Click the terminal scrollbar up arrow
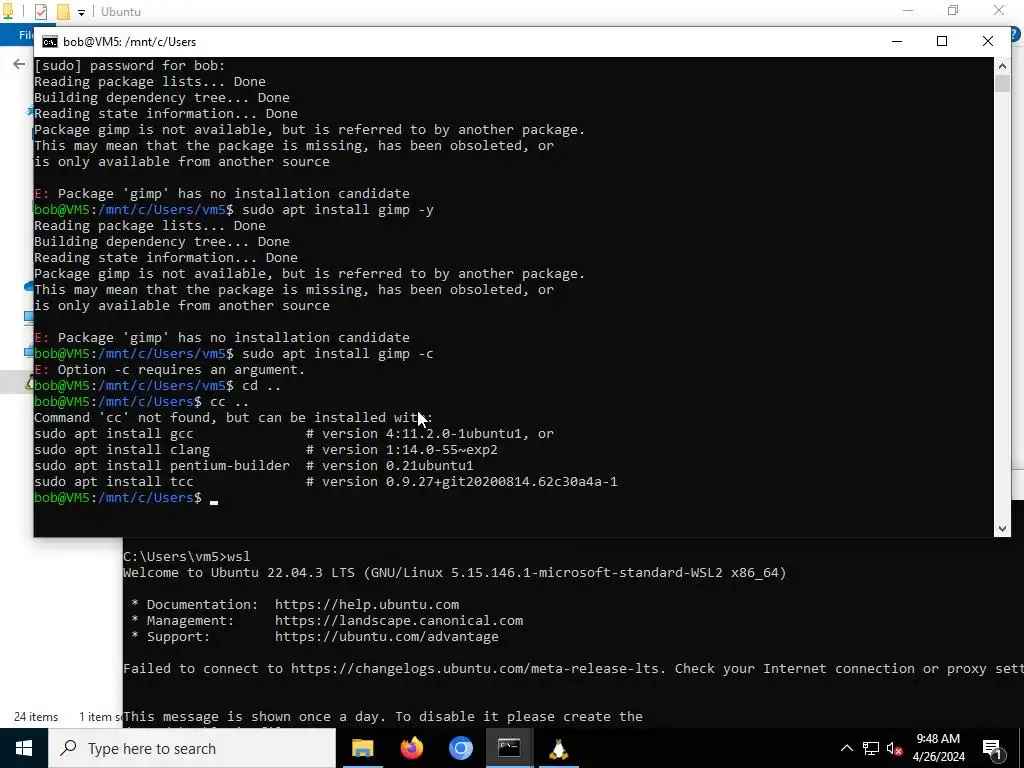Viewport: 1024px width, 768px height. point(1002,65)
